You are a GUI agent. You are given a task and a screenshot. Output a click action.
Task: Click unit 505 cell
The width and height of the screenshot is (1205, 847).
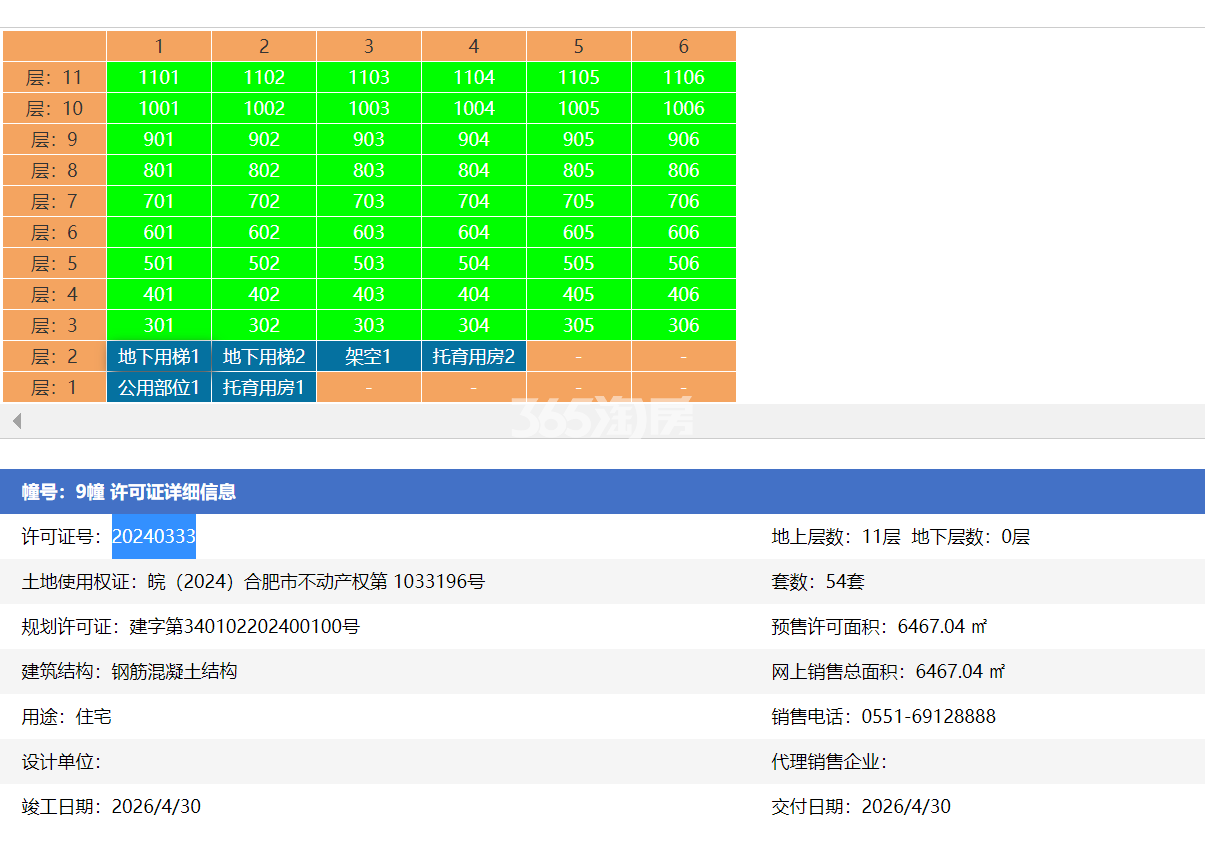coord(579,263)
